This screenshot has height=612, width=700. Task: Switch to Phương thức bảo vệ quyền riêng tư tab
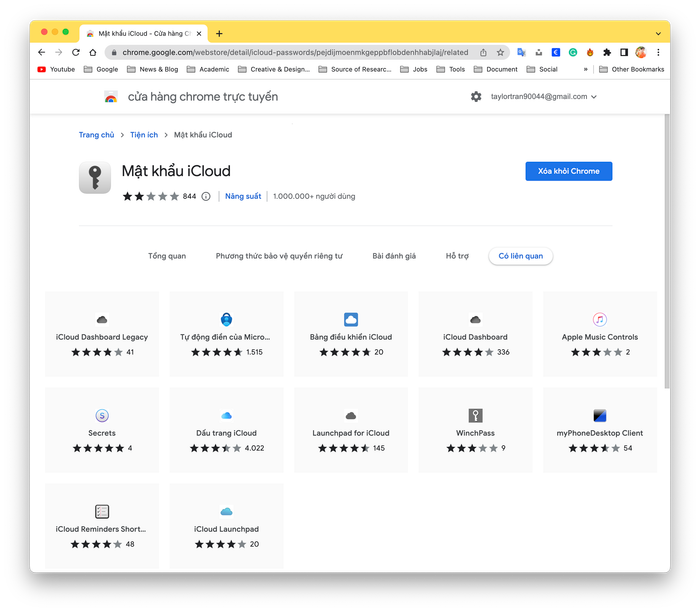click(x=279, y=256)
